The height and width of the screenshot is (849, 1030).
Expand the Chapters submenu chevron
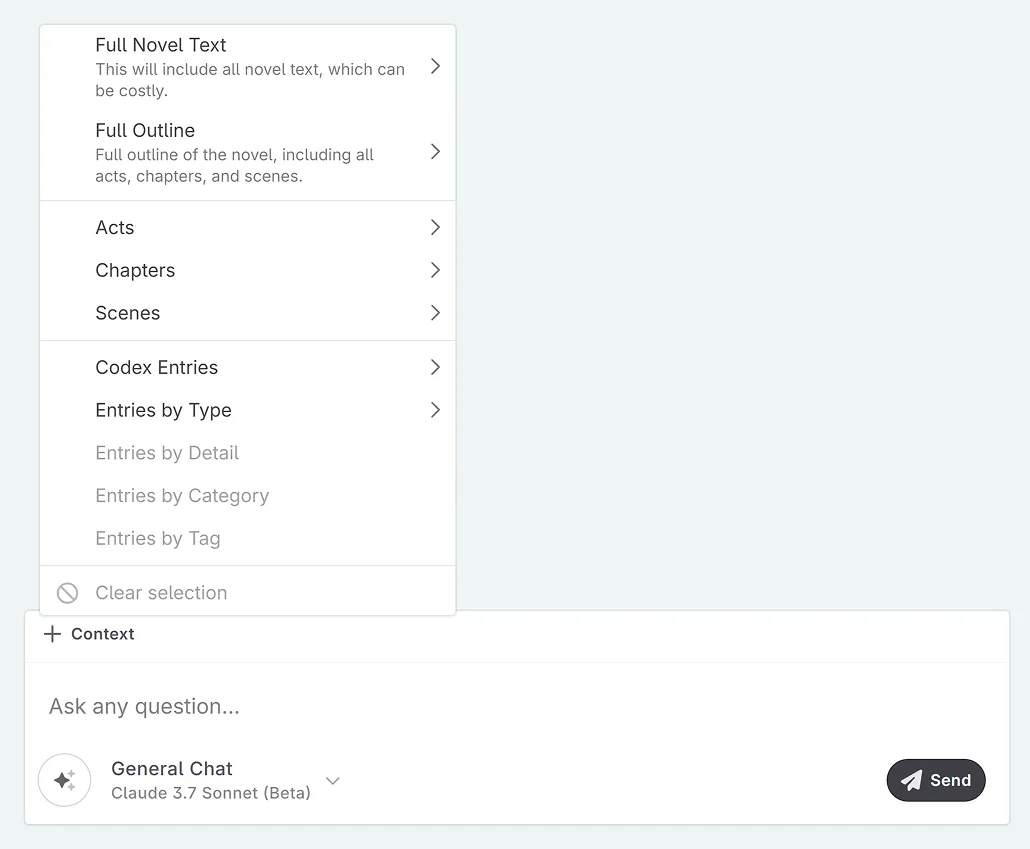(x=435, y=270)
